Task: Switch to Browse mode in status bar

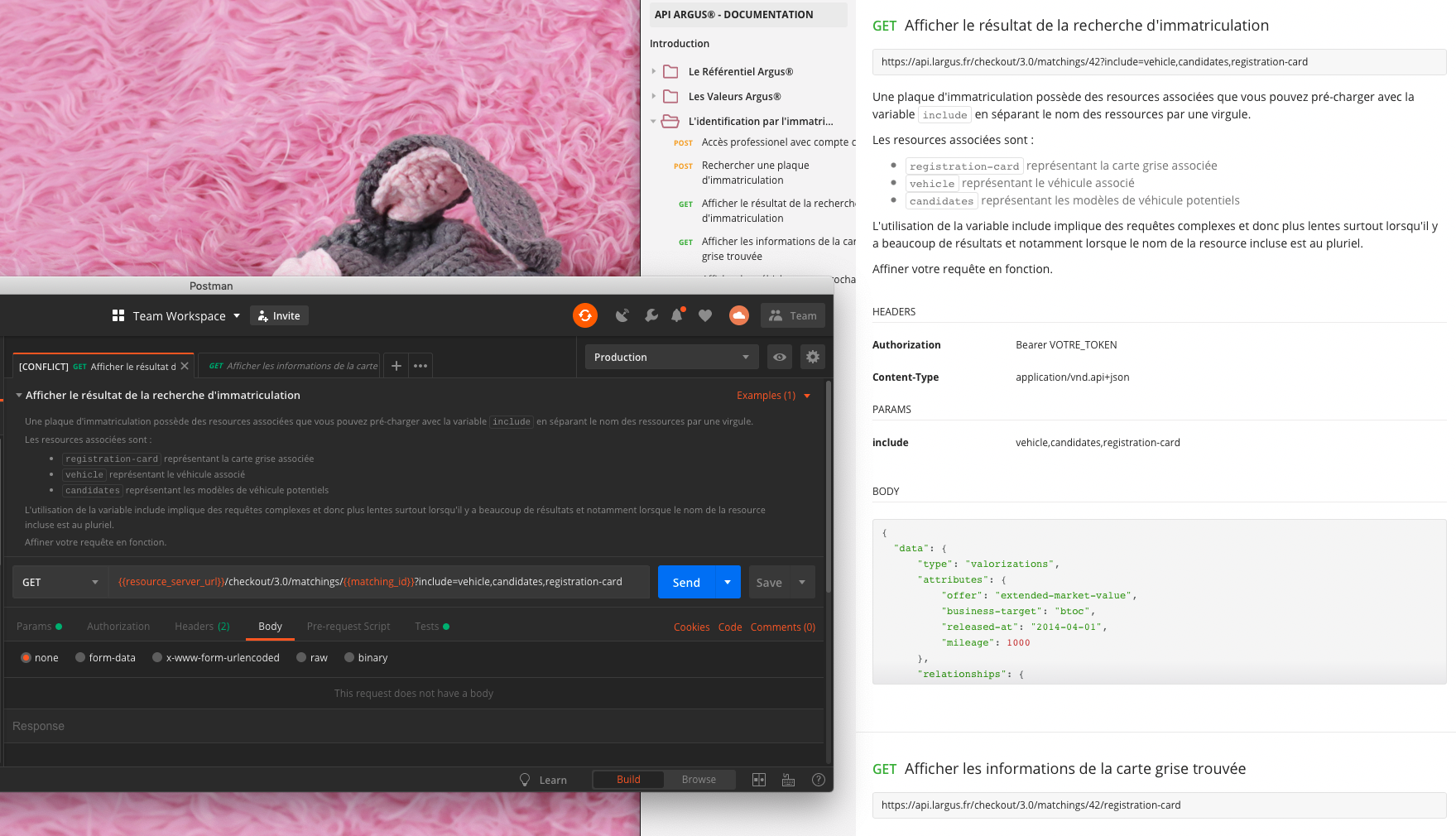Action: (x=699, y=780)
